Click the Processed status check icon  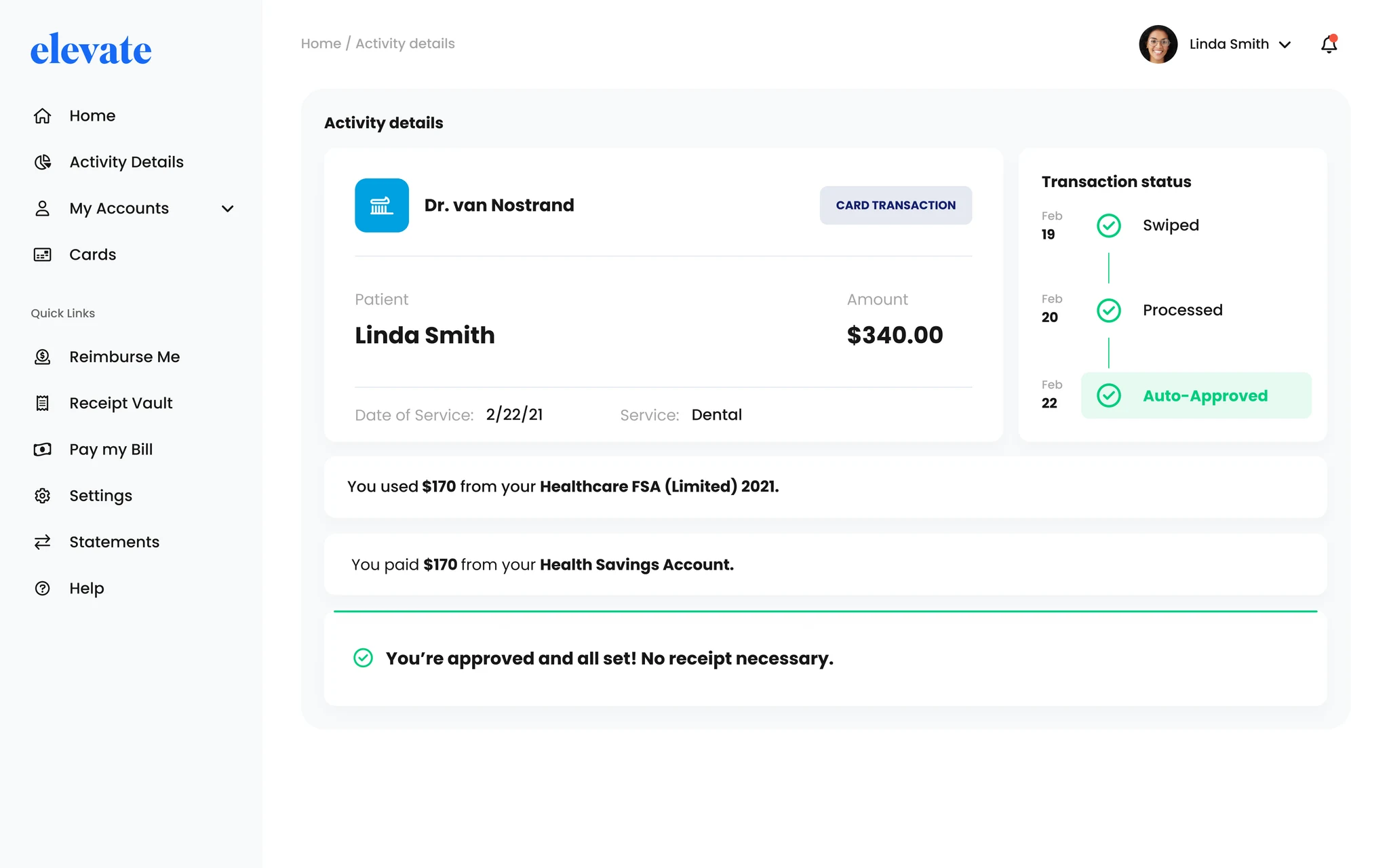[x=1109, y=310]
